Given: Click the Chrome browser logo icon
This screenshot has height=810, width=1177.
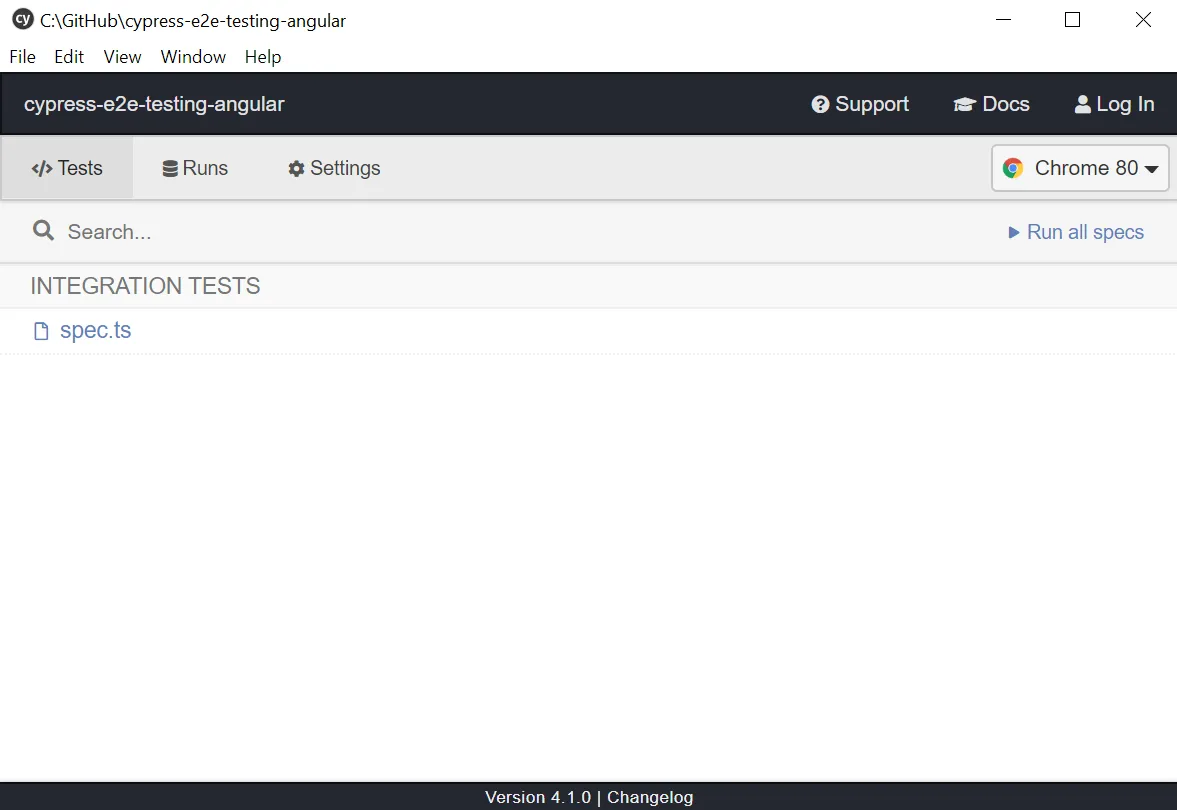Looking at the screenshot, I should (1013, 168).
